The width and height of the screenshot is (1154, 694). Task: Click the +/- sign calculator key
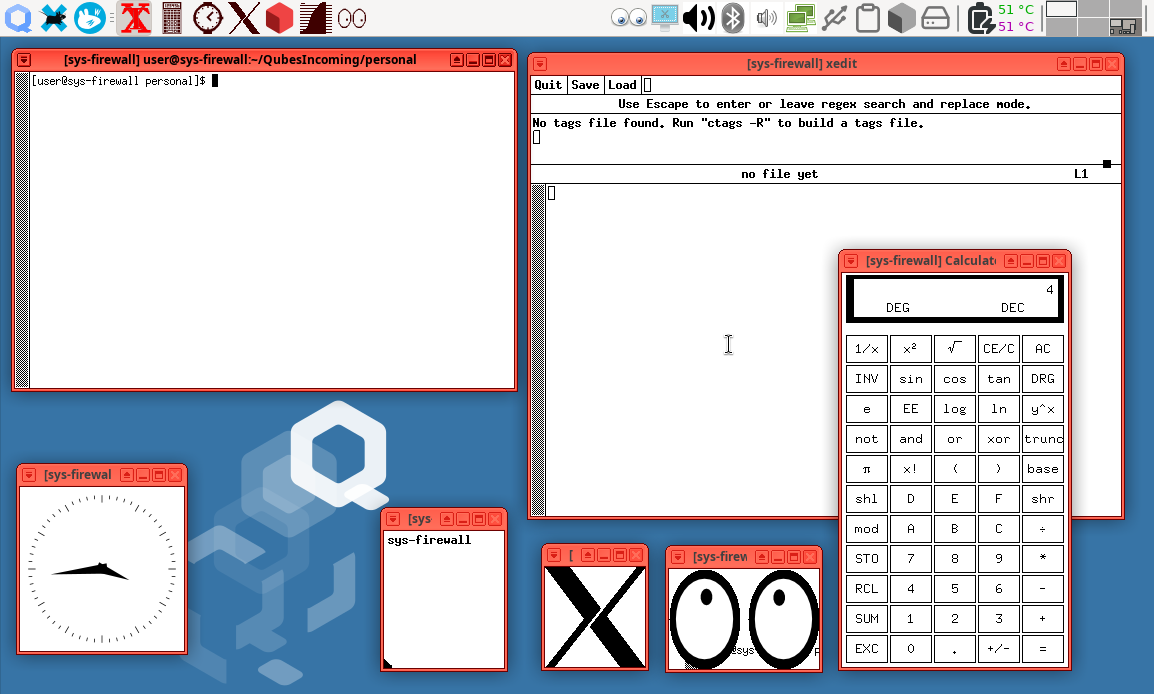coord(999,649)
